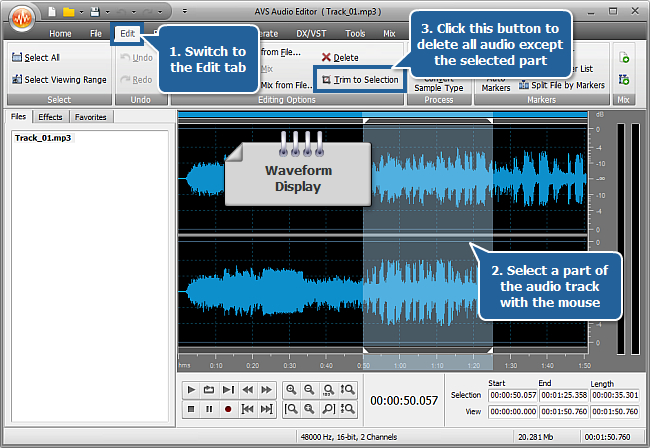Open the Edit ribbon tab
This screenshot has width=650, height=448.
click(127, 34)
